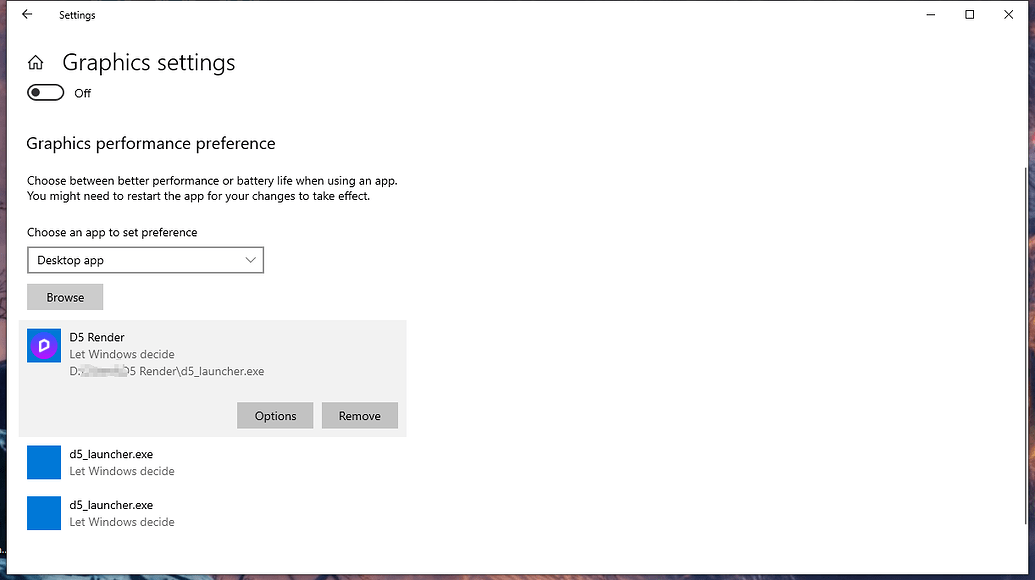Click the D5 Render purple app icon

[44, 346]
